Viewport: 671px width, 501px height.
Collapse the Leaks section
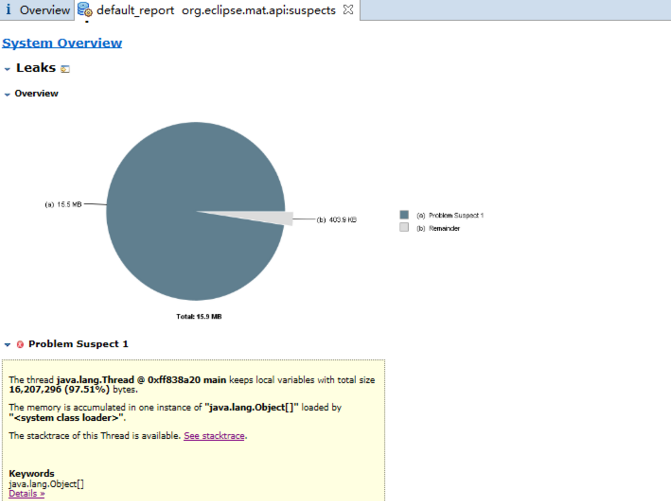pyautogui.click(x=7, y=69)
